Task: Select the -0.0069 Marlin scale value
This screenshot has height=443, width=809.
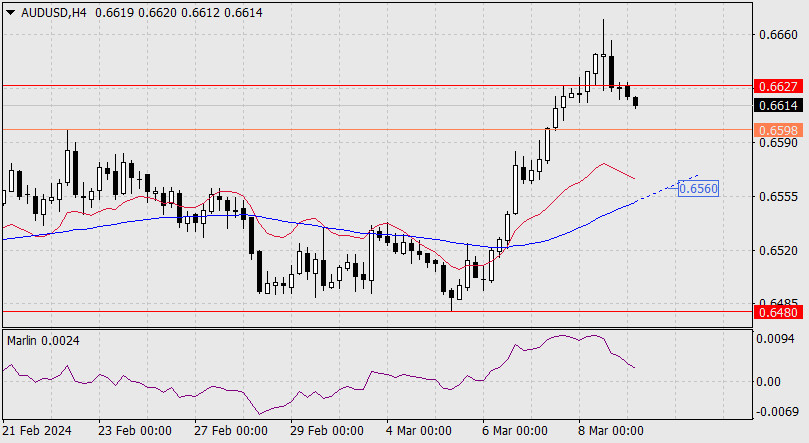Action: pyautogui.click(x=776, y=412)
